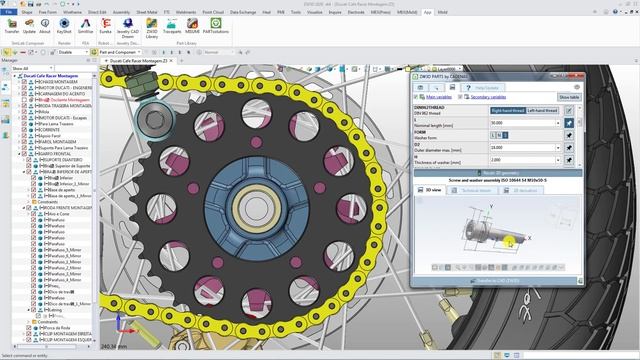640x360 pixels.
Task: Click the Update icon in the ribbon
Action: 29,26
